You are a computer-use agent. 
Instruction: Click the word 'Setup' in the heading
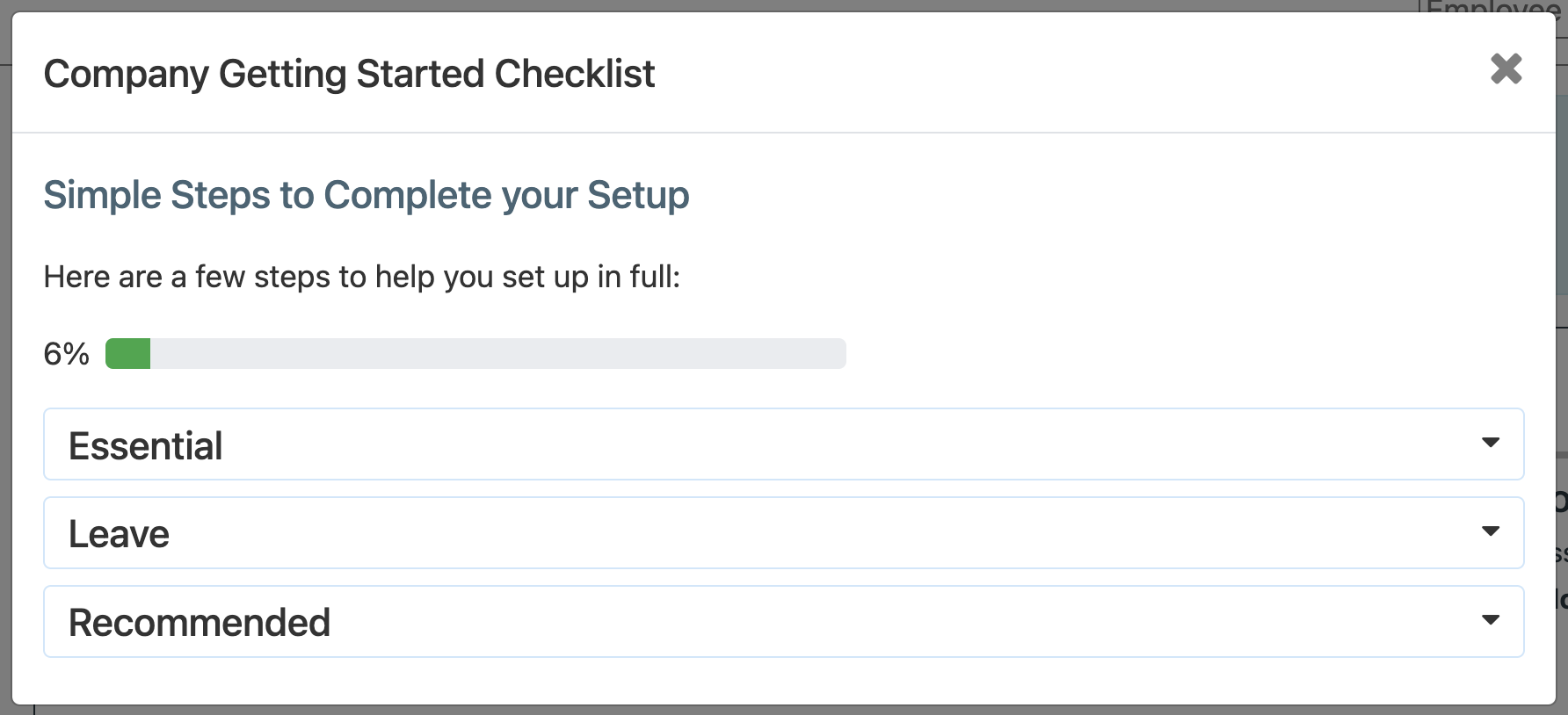coord(638,195)
